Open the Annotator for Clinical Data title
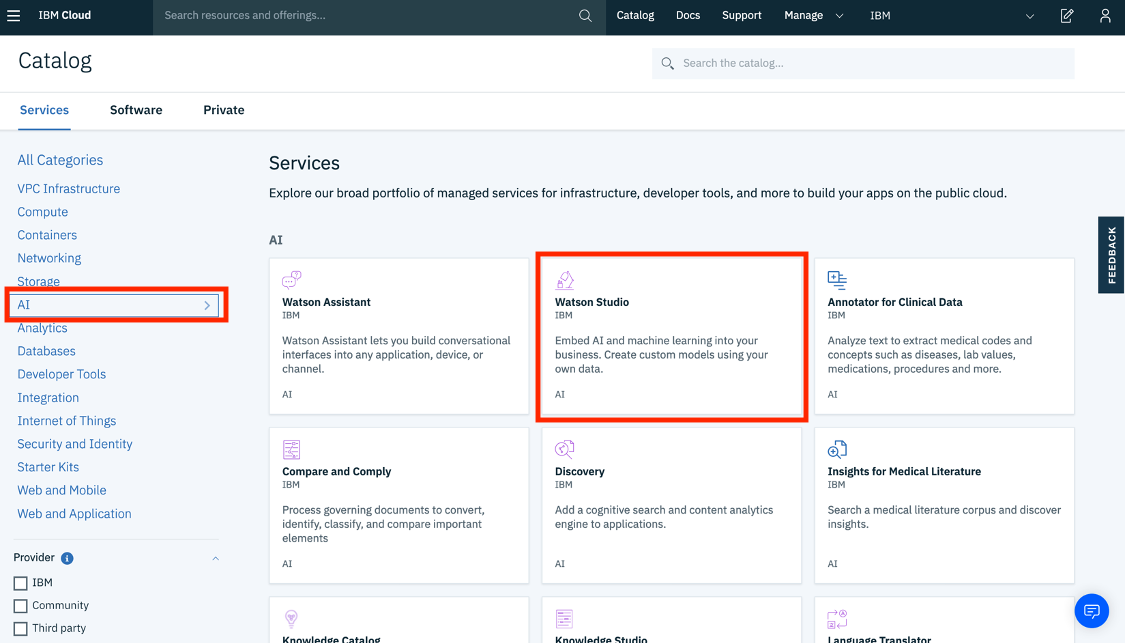1125x643 pixels. point(895,302)
